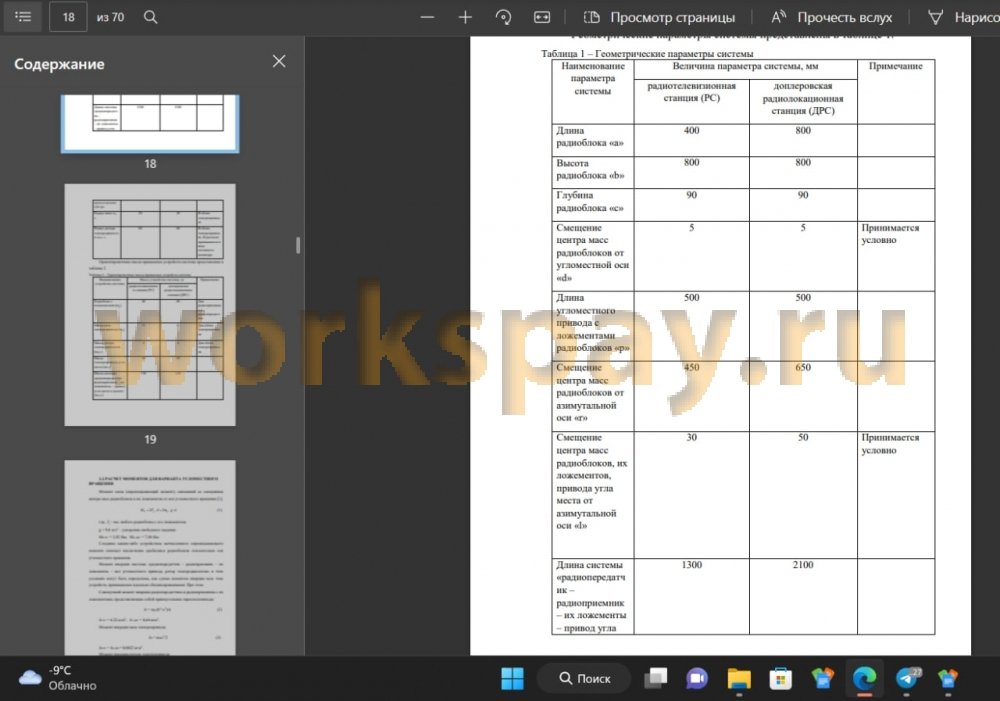This screenshot has width=1000, height=701.
Task: Switch to Microsoft Edge on the taskbar
Action: (864, 678)
